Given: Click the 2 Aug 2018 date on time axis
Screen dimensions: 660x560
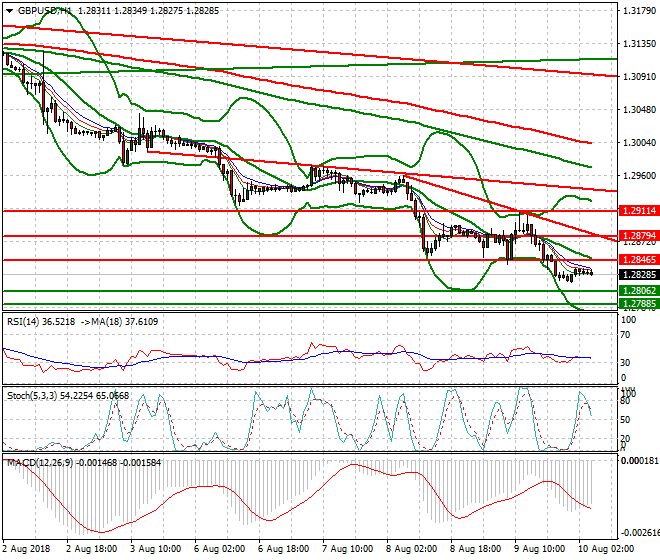Looking at the screenshot, I should pyautogui.click(x=27, y=549).
